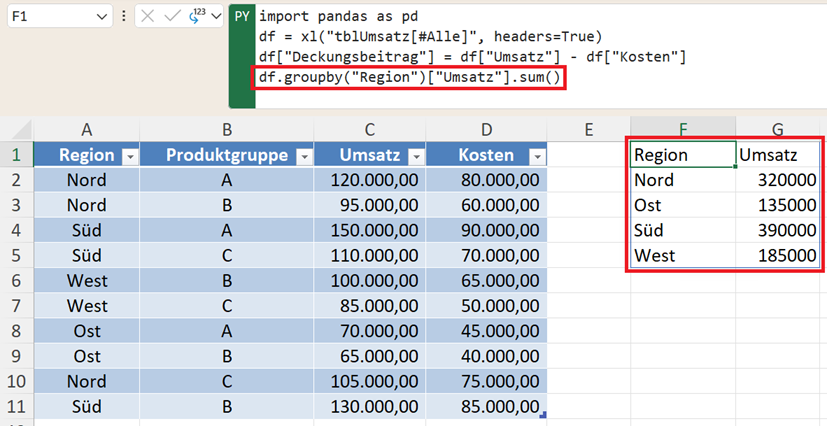Select cell G4 with value 390000

[x=778, y=230]
